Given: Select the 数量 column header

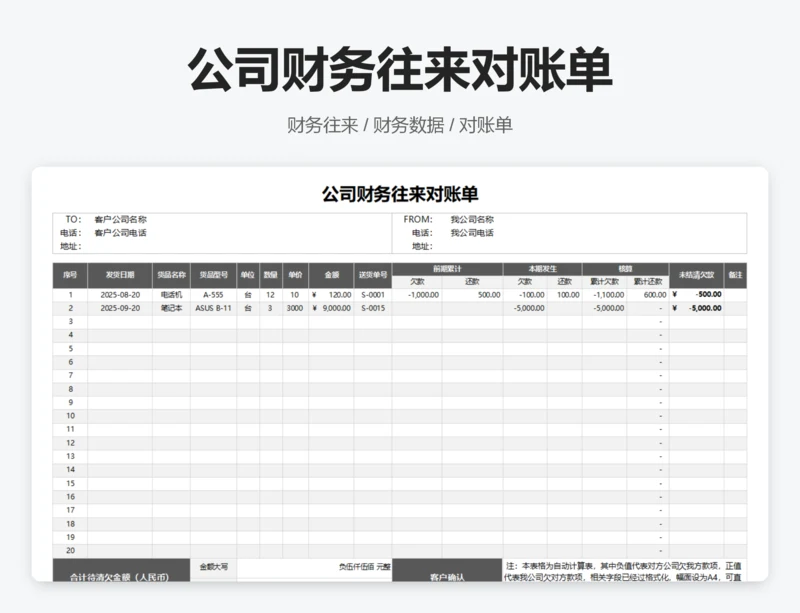Looking at the screenshot, I should (x=270, y=275).
